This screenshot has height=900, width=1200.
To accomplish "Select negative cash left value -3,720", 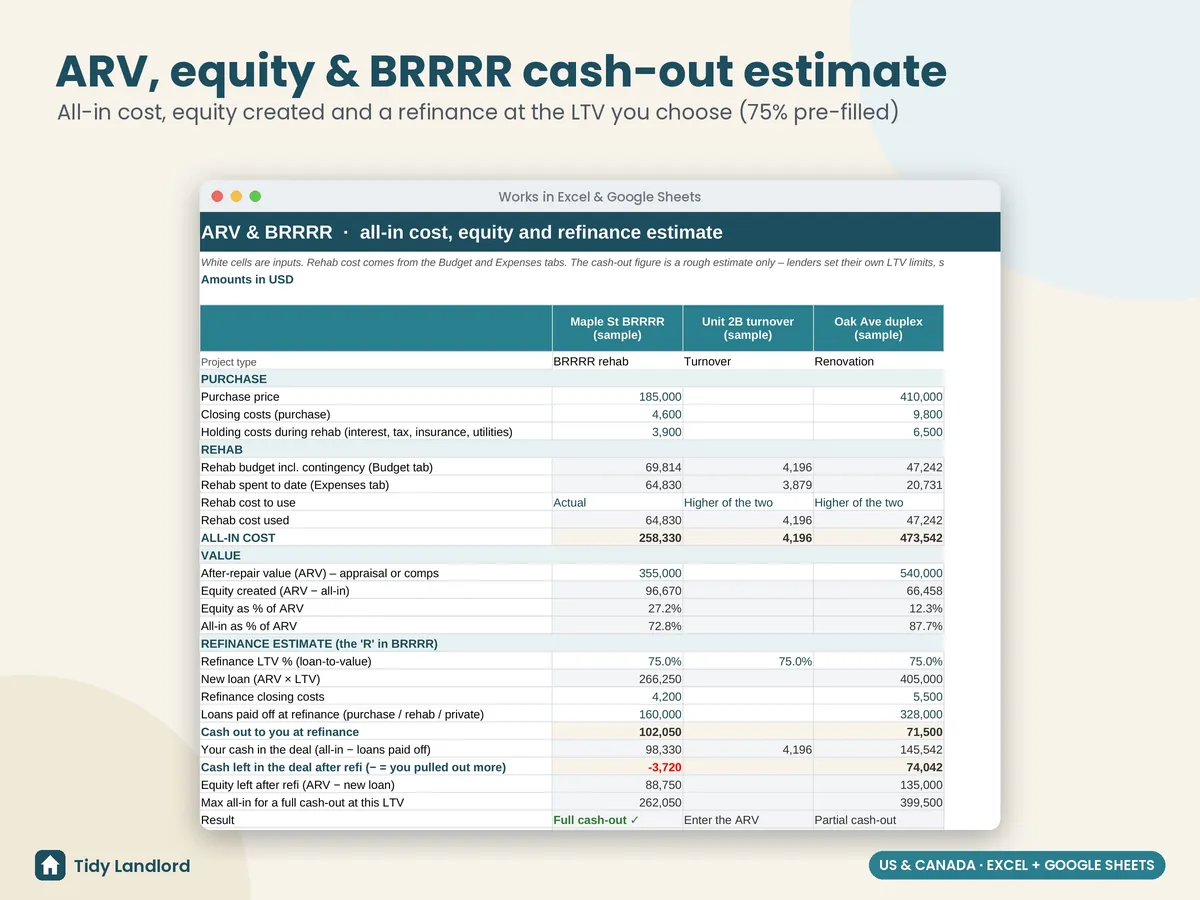I will tap(617, 767).
